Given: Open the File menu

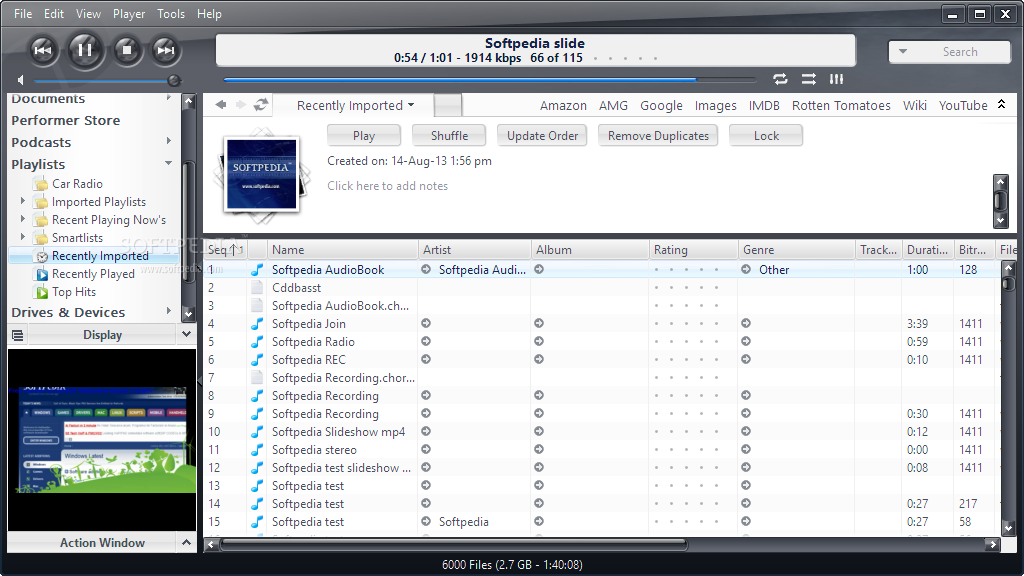Looking at the screenshot, I should (23, 14).
